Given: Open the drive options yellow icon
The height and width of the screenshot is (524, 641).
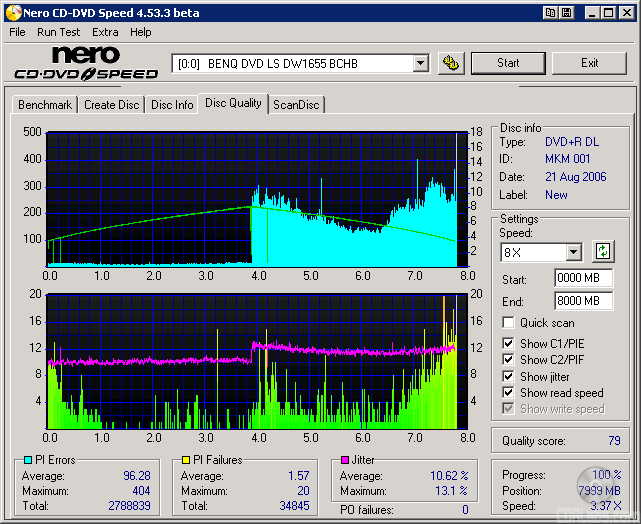Looking at the screenshot, I should point(452,63).
